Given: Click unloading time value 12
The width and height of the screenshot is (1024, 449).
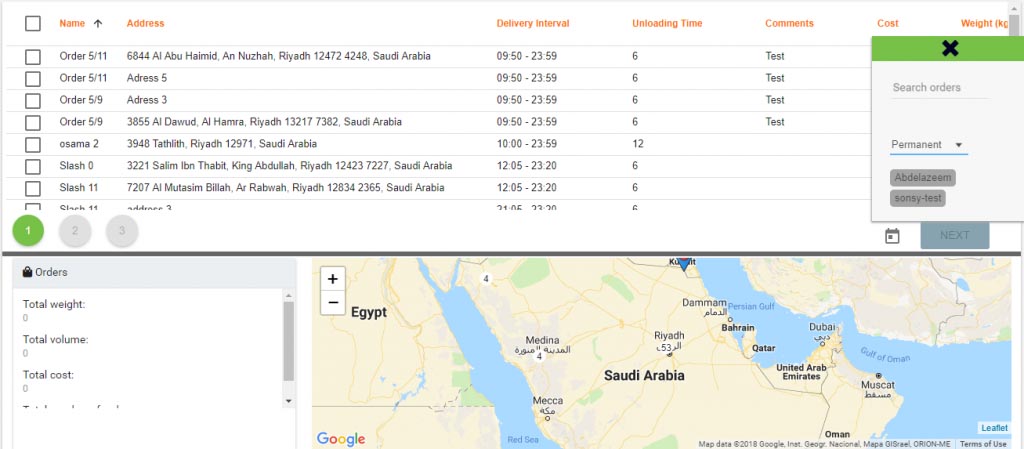Looking at the screenshot, I should [x=637, y=144].
